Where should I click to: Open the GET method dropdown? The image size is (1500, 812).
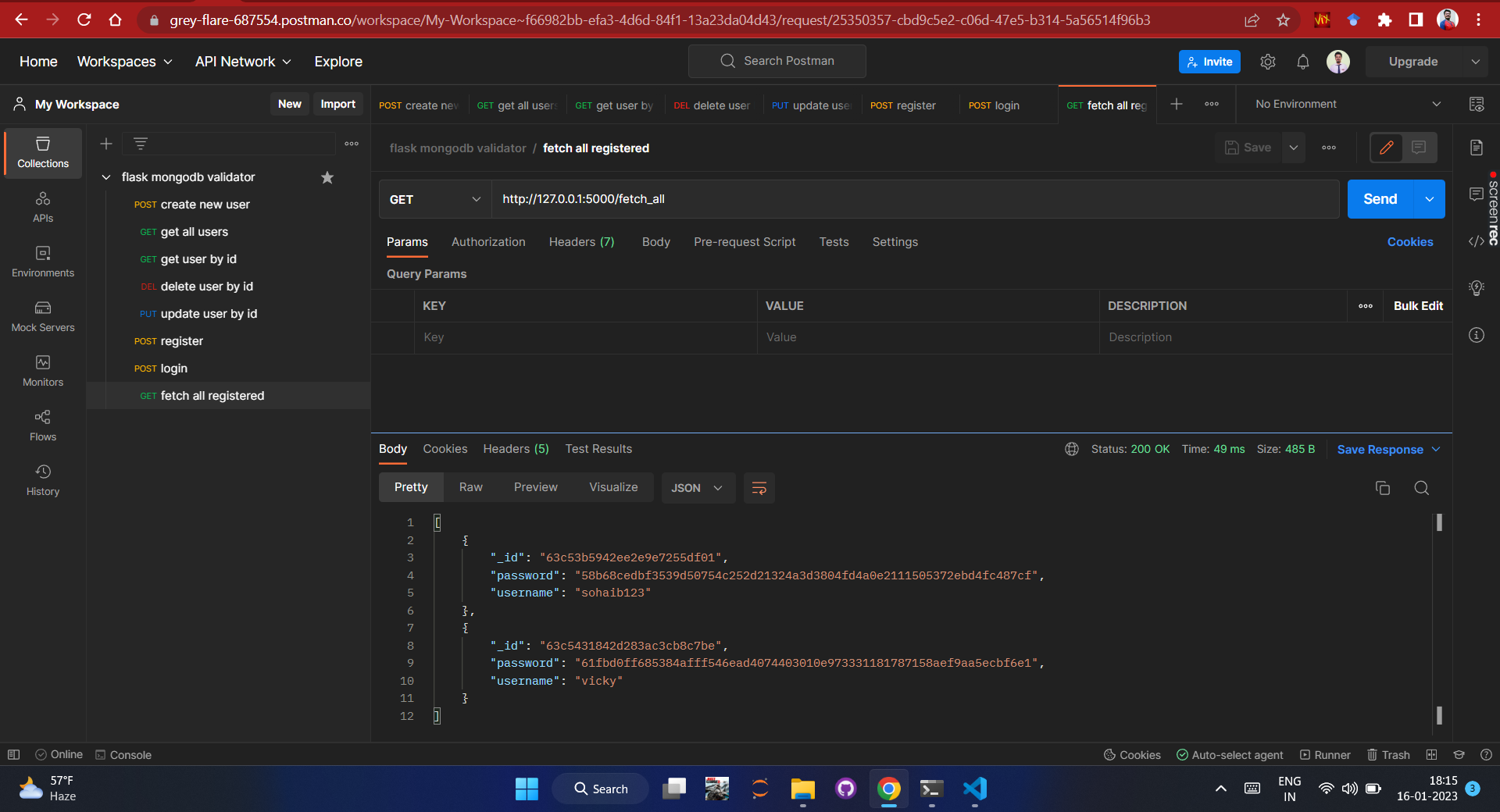[x=434, y=199]
